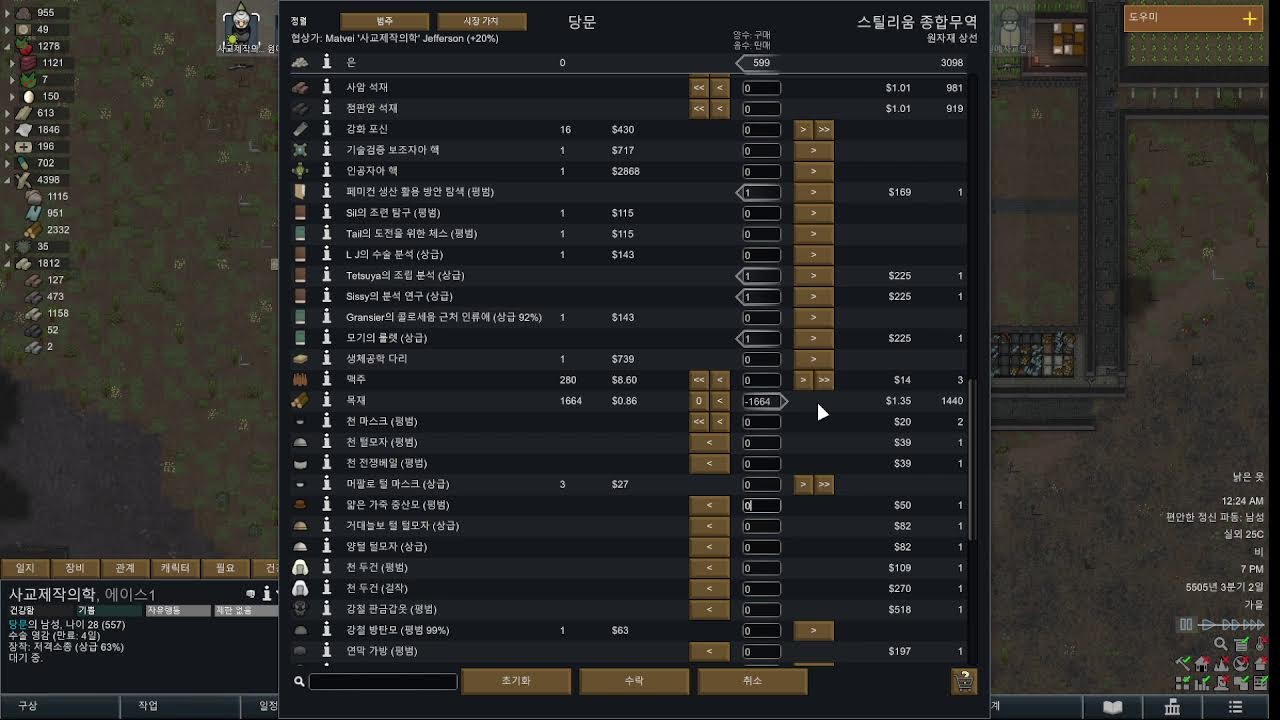Click the 목재 quantity field showing -1664
This screenshot has height=720, width=1280.
pos(761,401)
